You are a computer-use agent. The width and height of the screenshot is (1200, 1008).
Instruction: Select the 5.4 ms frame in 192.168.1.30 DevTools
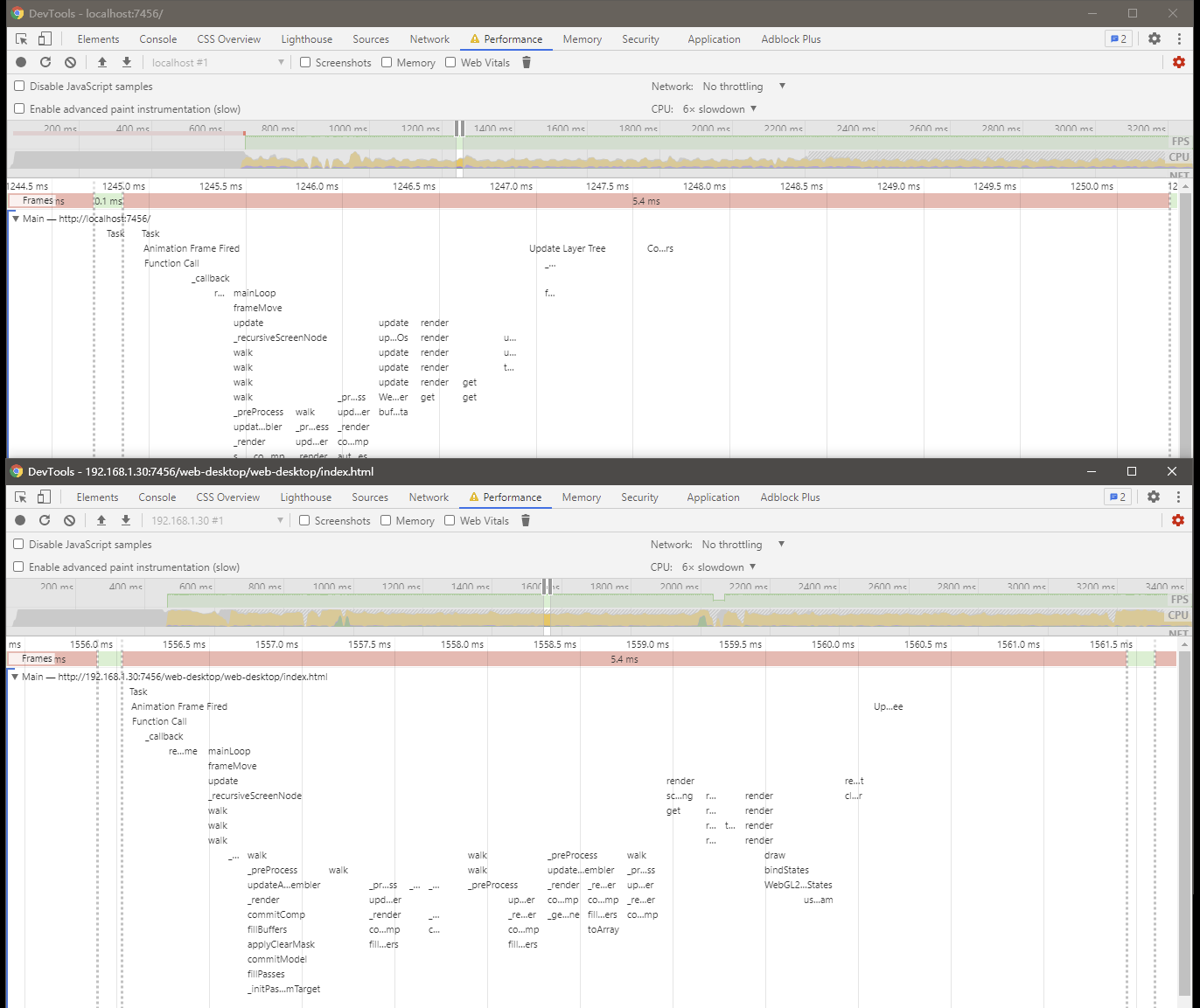click(624, 659)
